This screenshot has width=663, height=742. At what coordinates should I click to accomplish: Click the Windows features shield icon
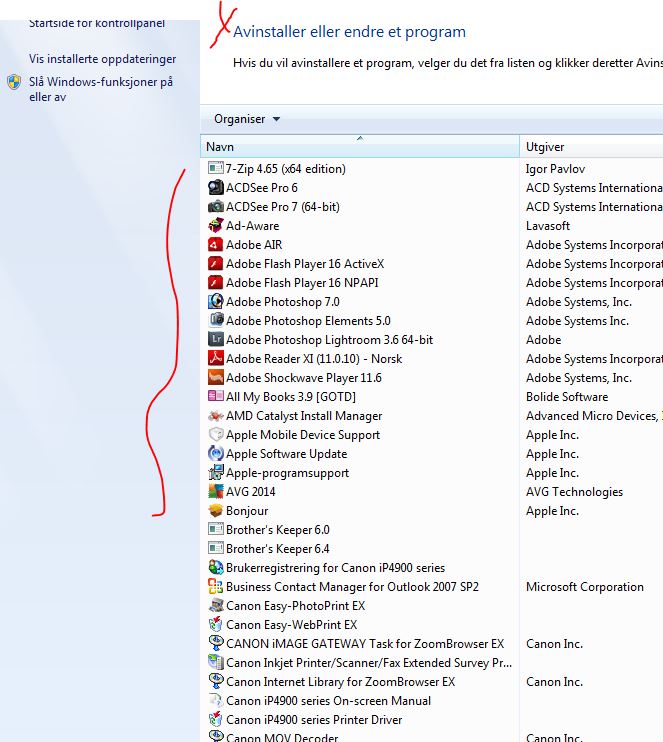coord(14,82)
